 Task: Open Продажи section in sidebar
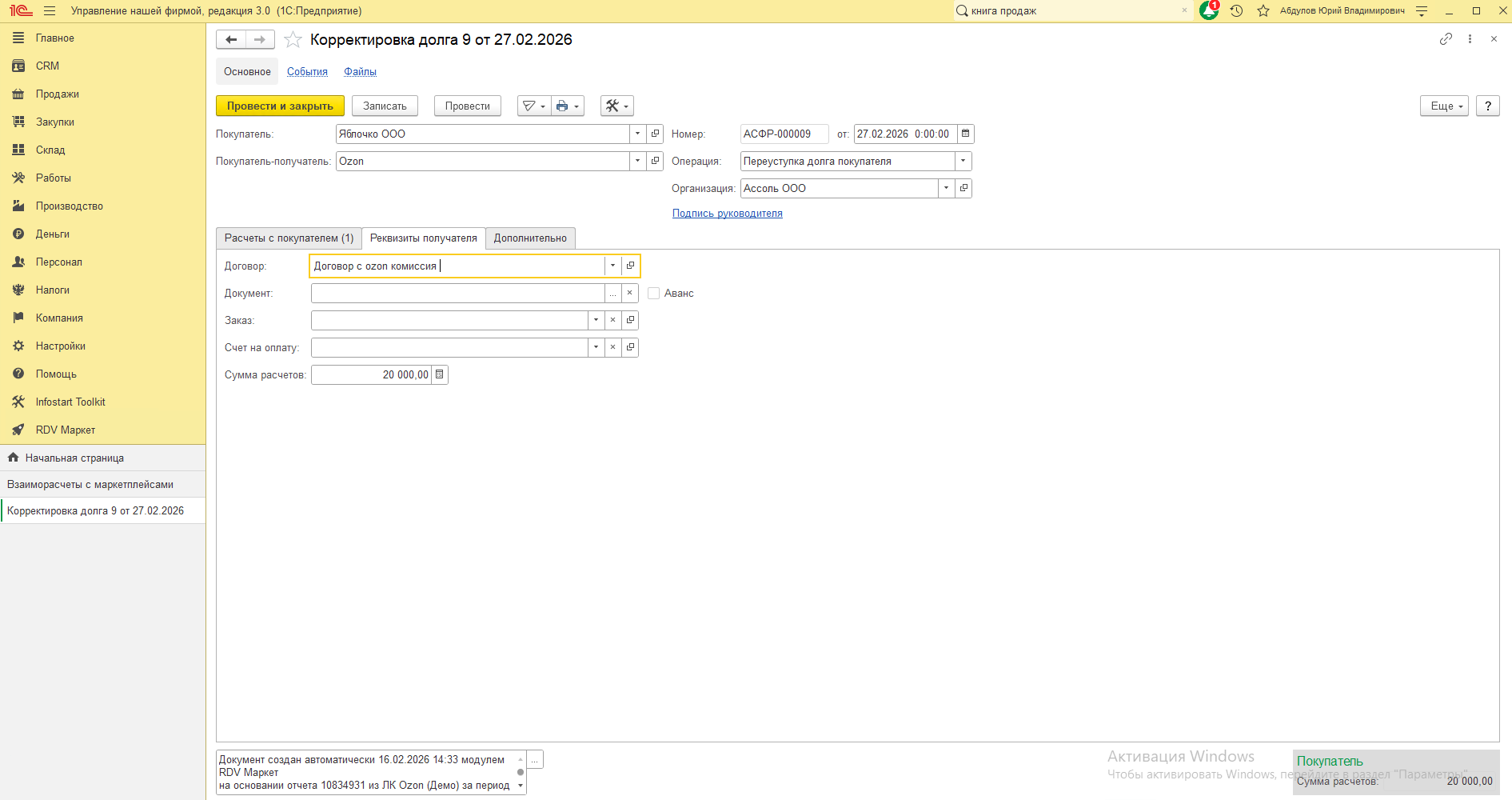click(57, 94)
